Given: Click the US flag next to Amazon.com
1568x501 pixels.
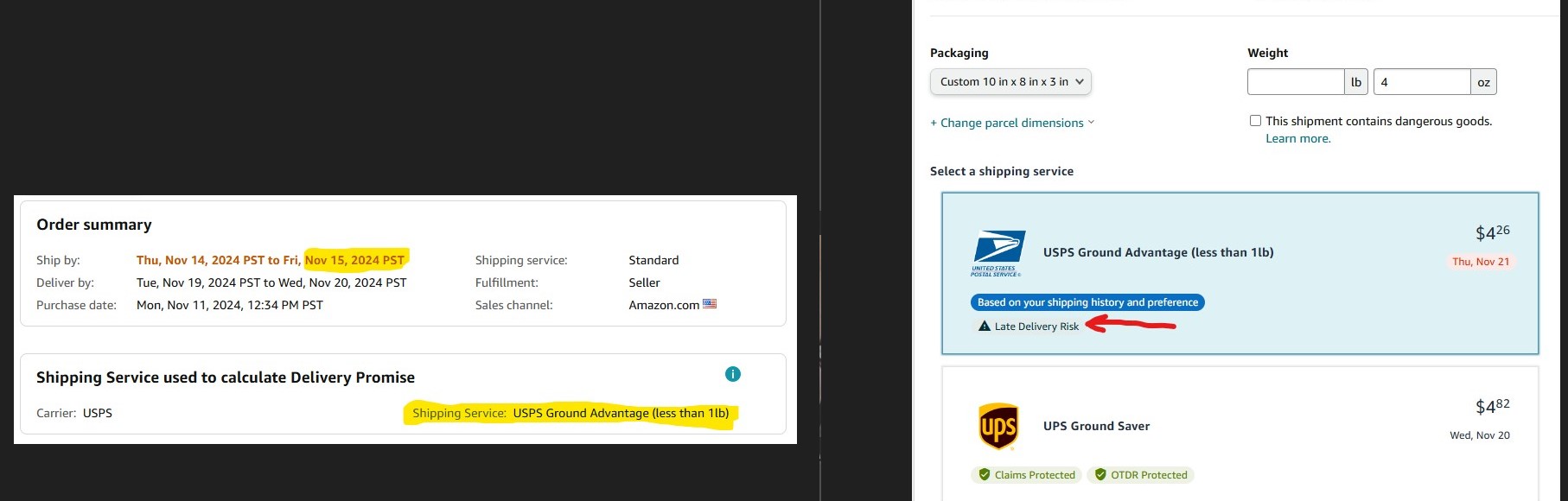Looking at the screenshot, I should 710,304.
